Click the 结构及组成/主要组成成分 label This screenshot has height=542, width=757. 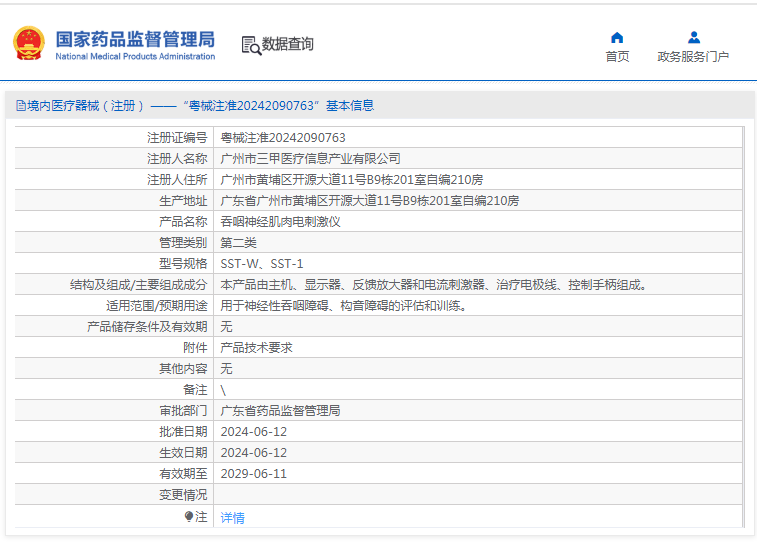(139, 285)
